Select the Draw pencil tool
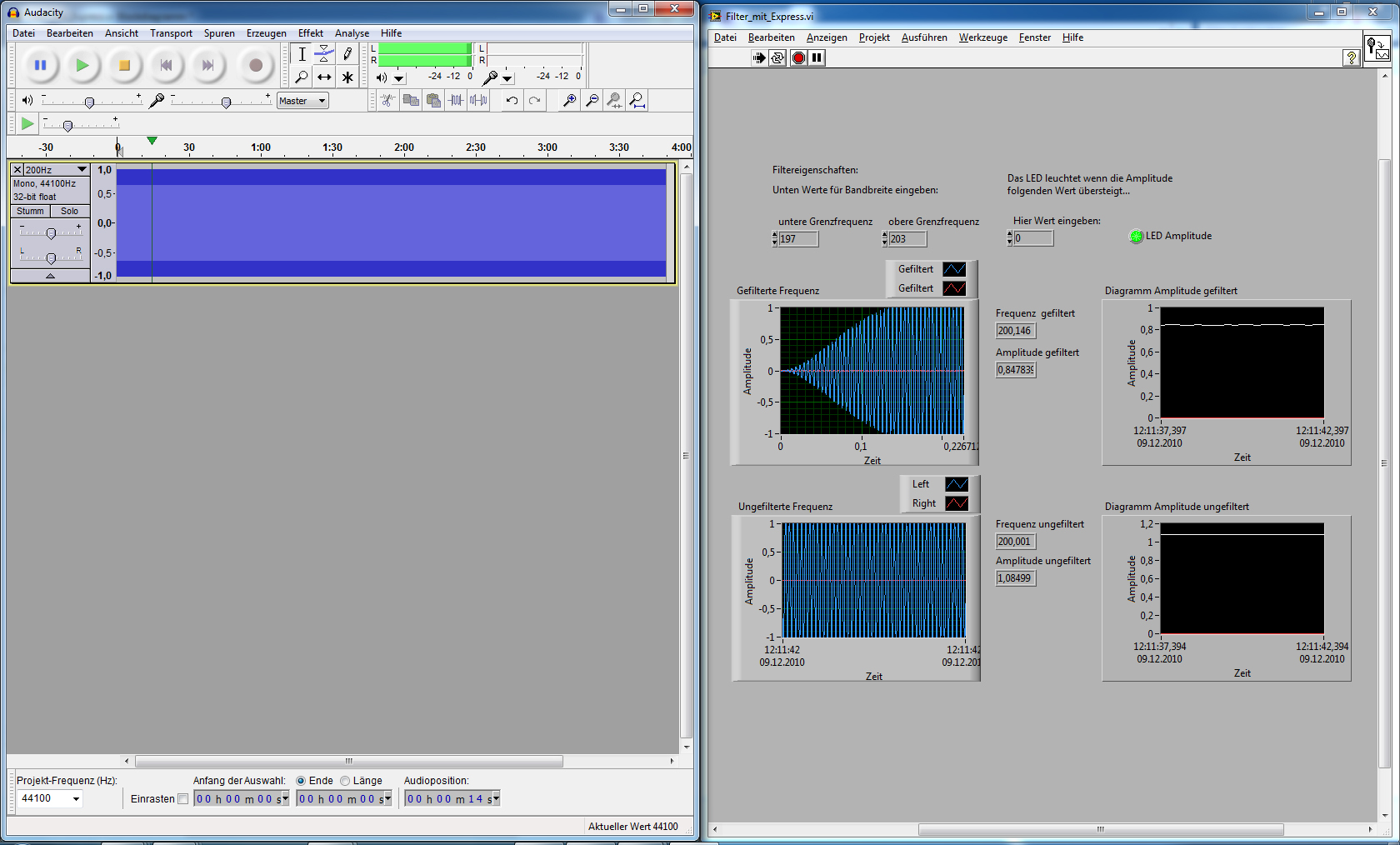Viewport: 1400px width, 845px height. tap(347, 54)
